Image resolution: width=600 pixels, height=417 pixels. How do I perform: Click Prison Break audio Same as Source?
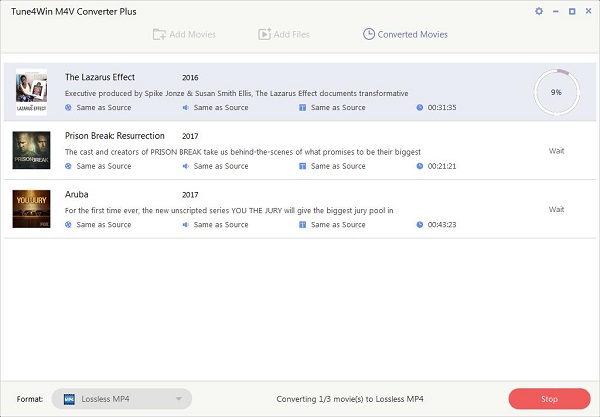coord(221,166)
